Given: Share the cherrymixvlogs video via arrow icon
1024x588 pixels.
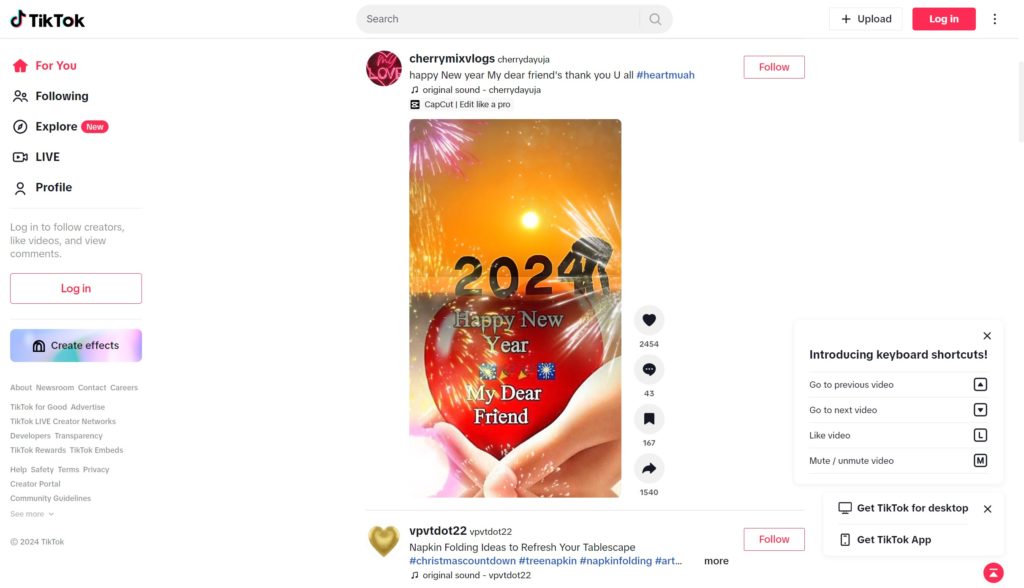Looking at the screenshot, I should pos(648,468).
